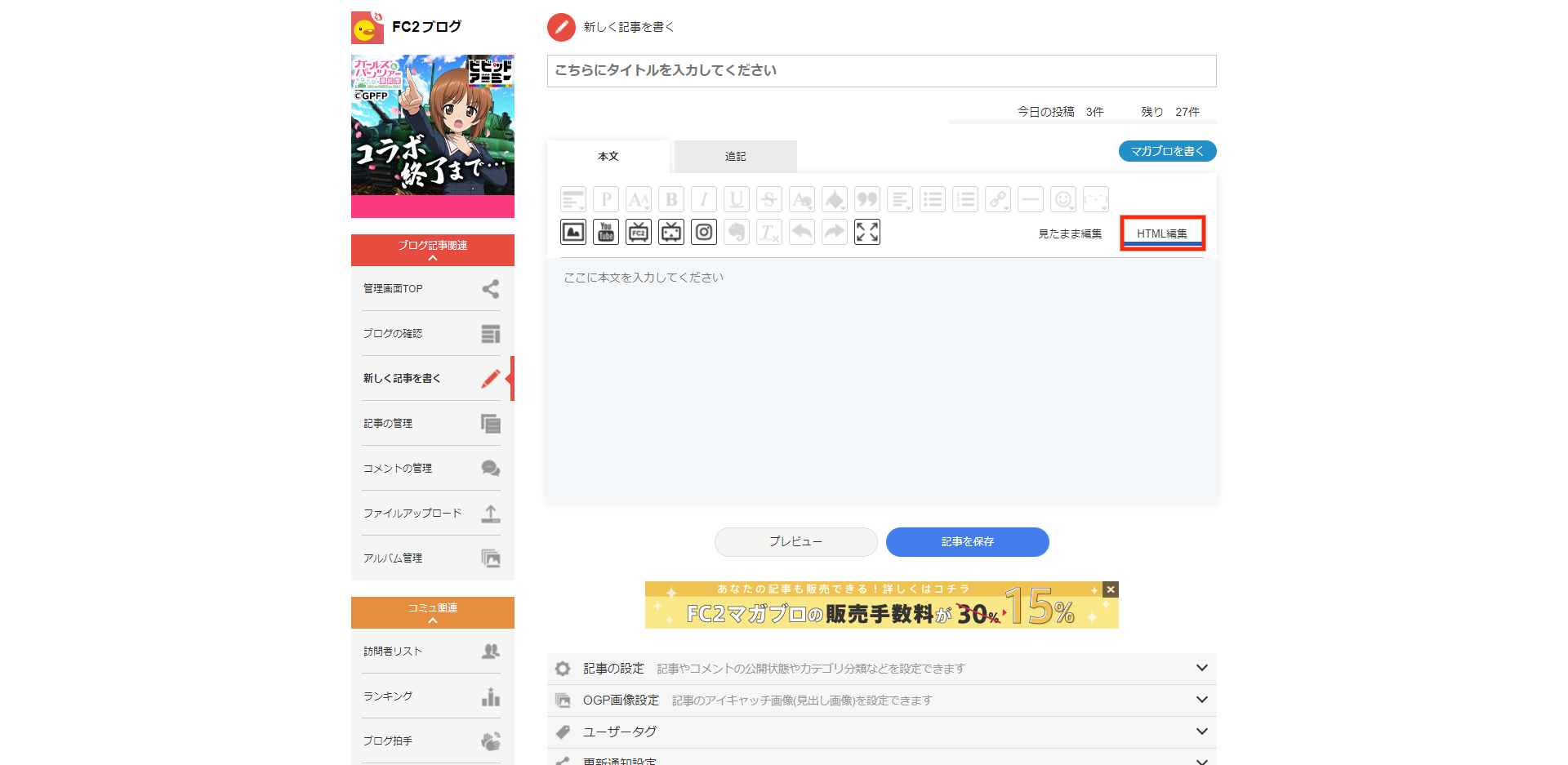The image size is (1568, 765).
Task: Switch to the 追記 tab
Action: tap(736, 156)
